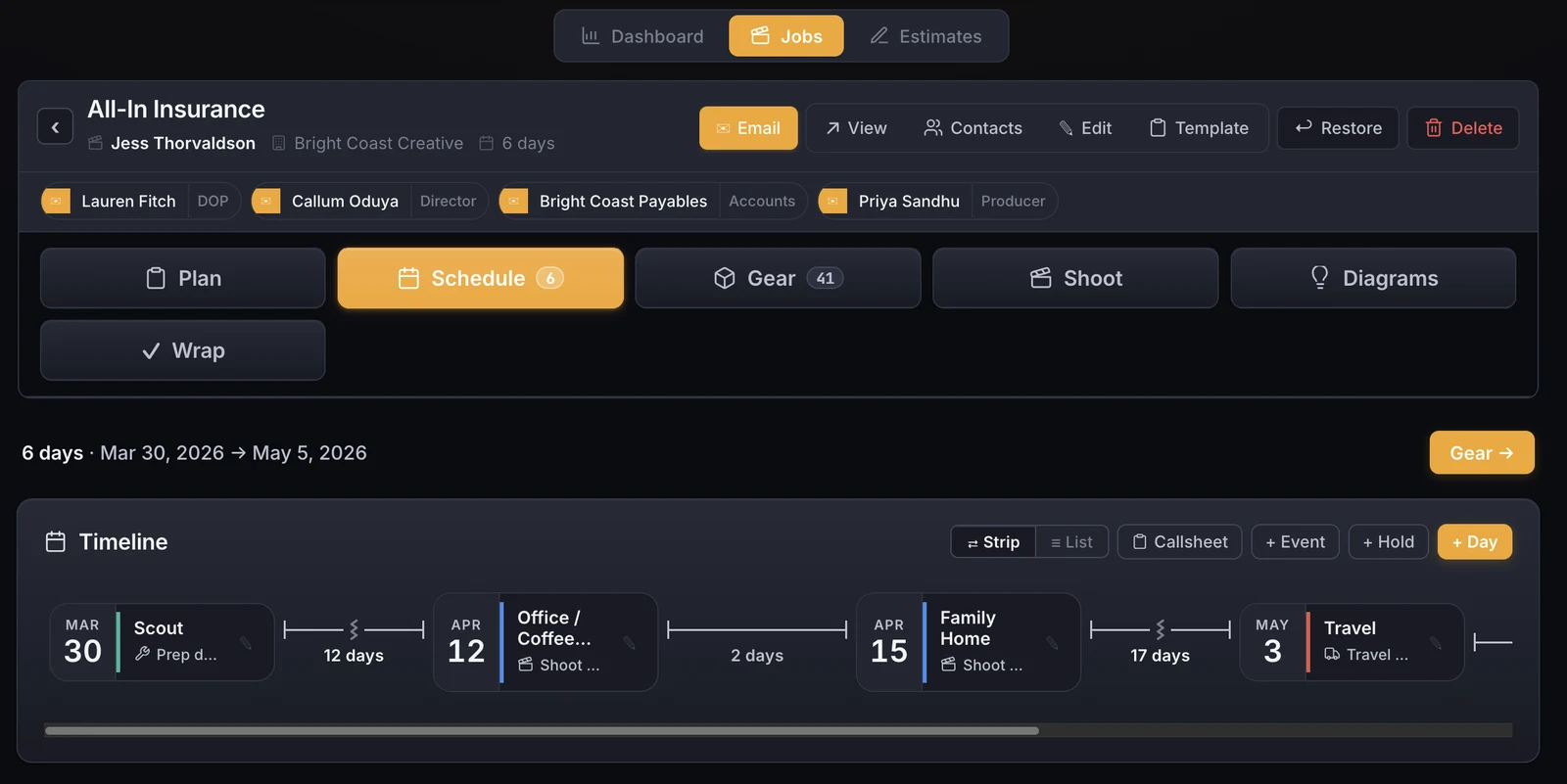Add a new Day to timeline
Screen dimensions: 1567x784
pos(1475,542)
